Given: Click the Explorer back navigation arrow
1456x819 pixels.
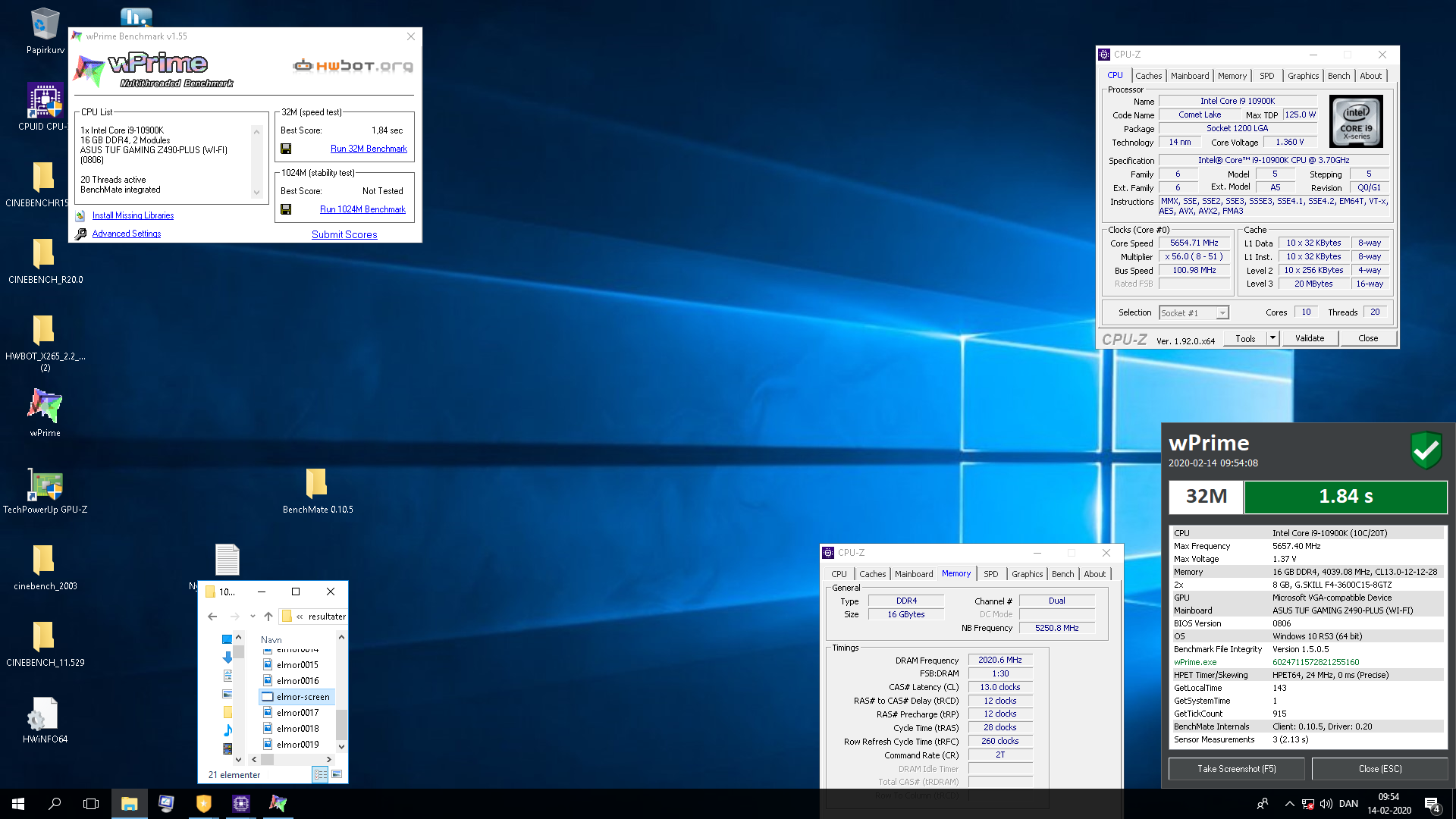Looking at the screenshot, I should pos(212,617).
